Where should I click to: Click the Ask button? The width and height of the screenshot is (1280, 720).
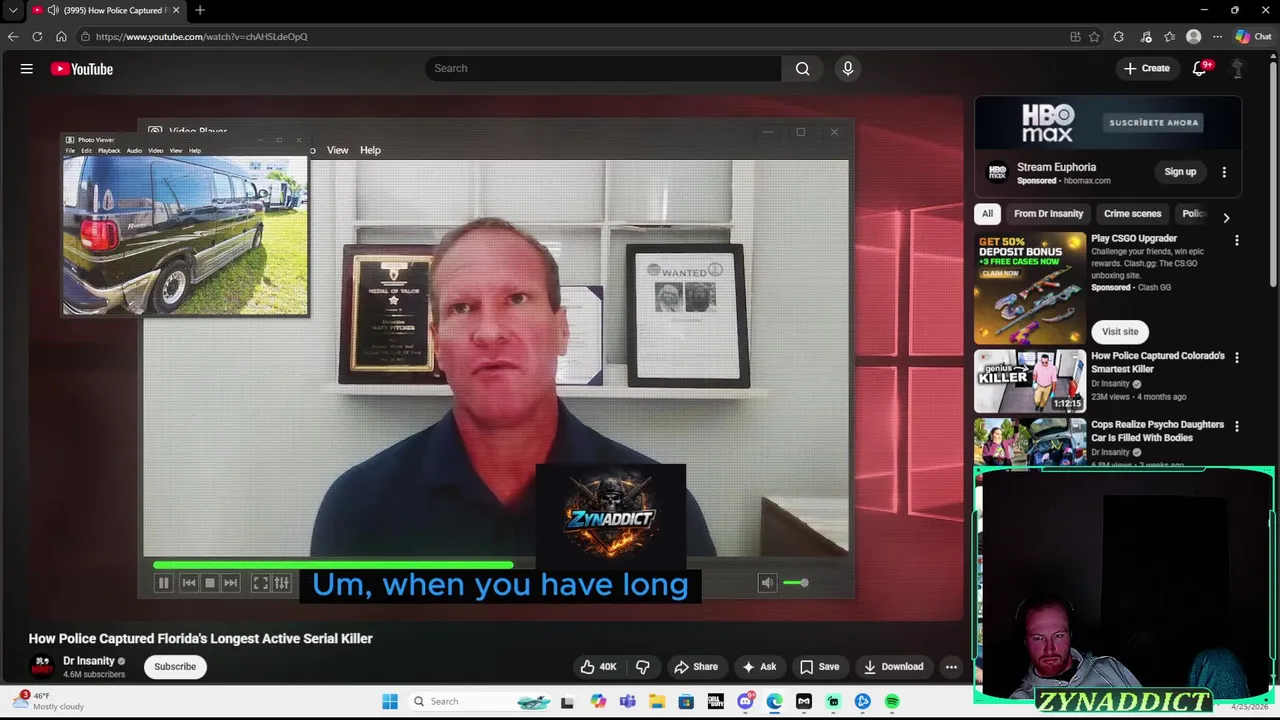point(759,667)
